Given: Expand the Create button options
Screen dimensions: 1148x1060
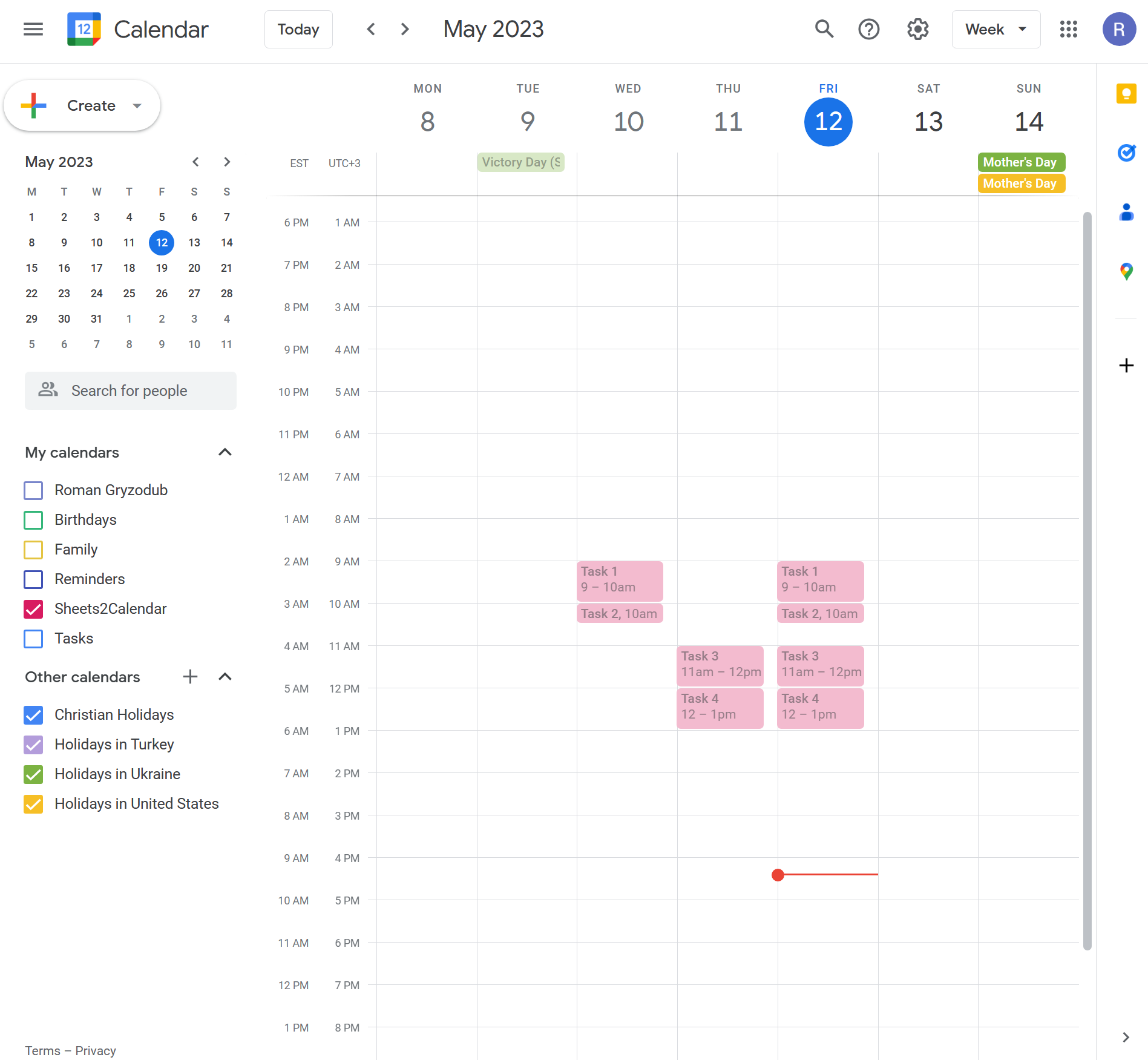Looking at the screenshot, I should pyautogui.click(x=136, y=105).
